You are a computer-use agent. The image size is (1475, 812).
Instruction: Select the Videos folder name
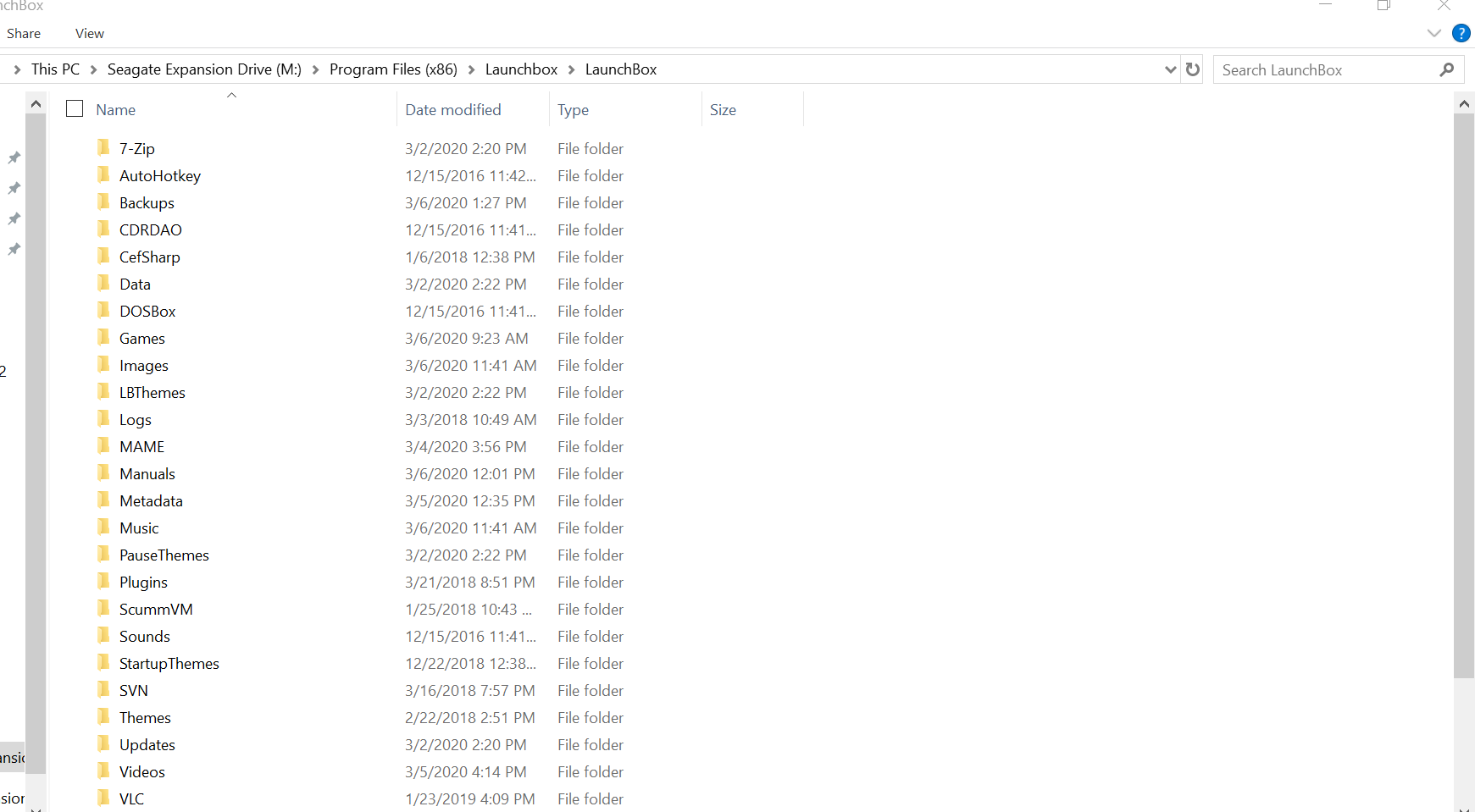click(x=142, y=771)
